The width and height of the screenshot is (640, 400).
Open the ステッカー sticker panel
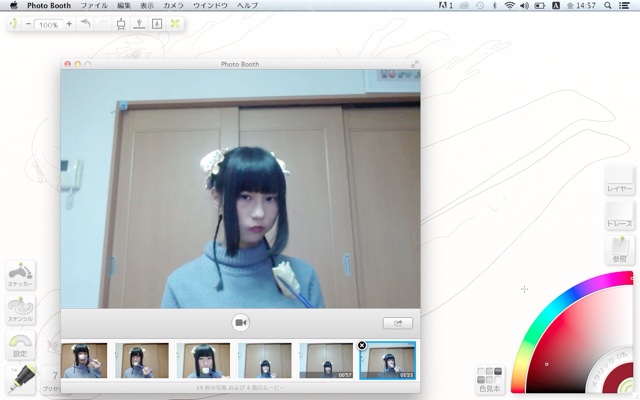coord(20,275)
